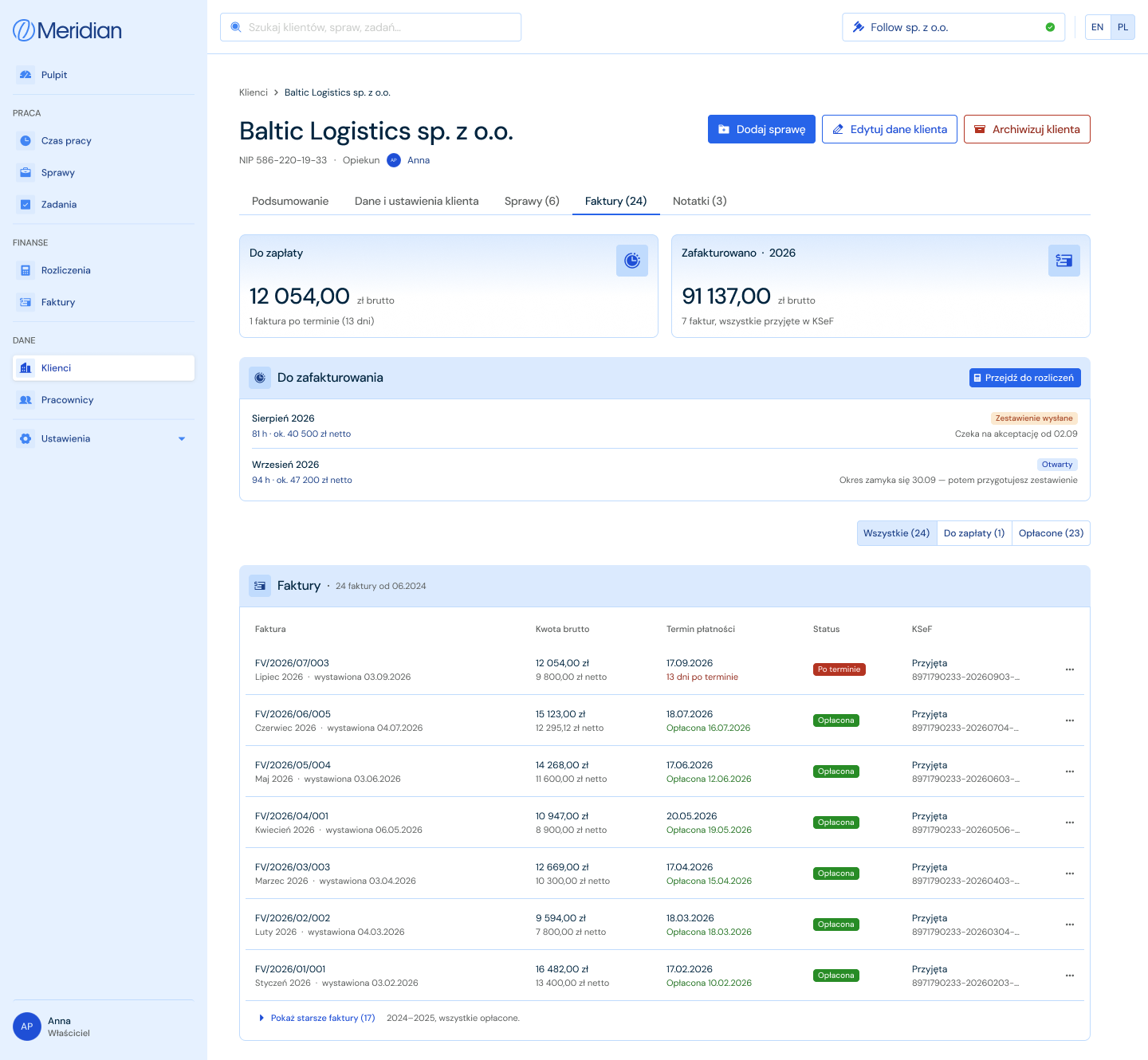Viewport: 1148px width, 1060px height.
Task: Open the Anna owner profile in sidebar
Action: (x=104, y=1027)
